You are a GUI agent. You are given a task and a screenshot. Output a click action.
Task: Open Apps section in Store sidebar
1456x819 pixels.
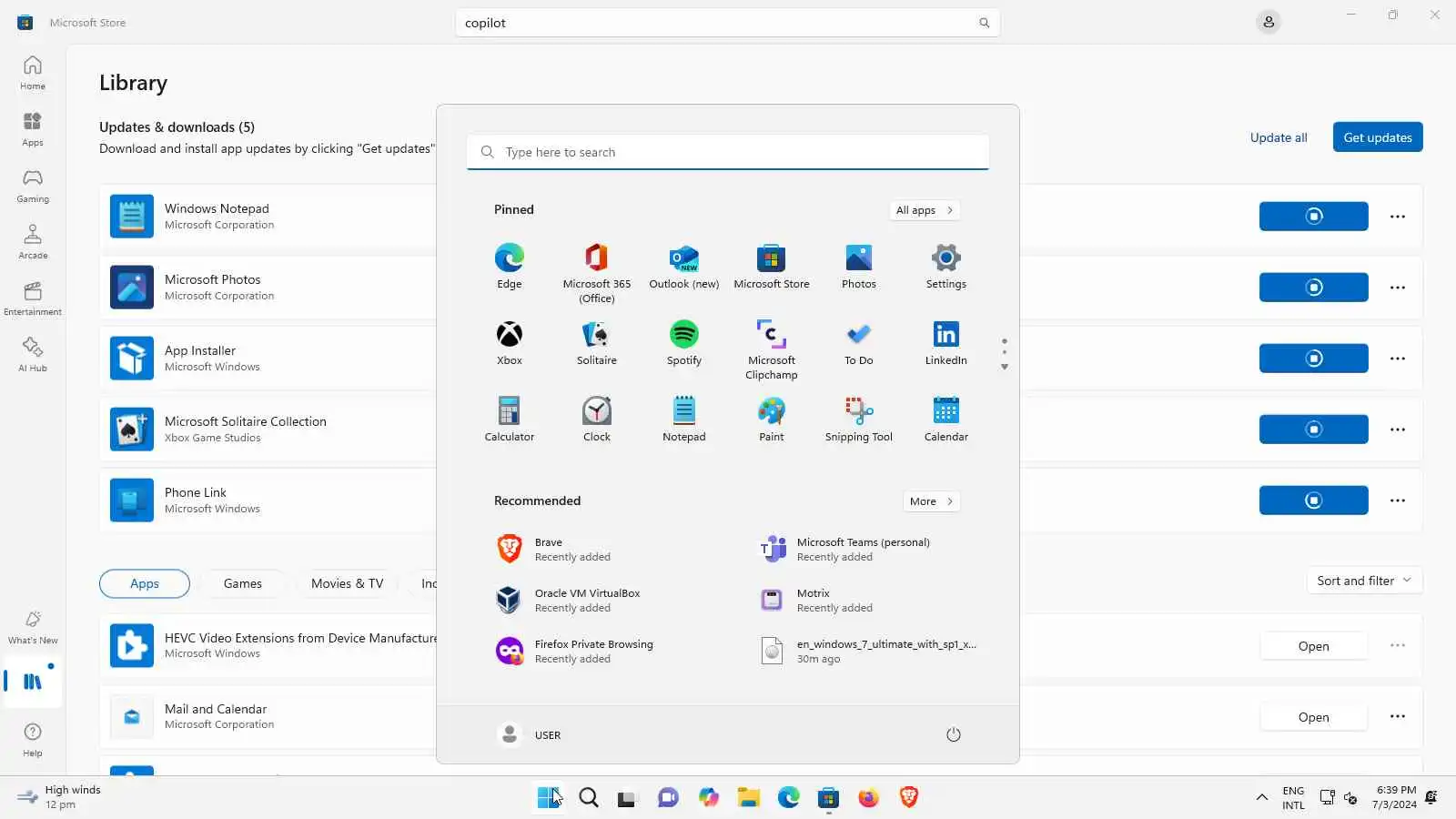(x=33, y=129)
